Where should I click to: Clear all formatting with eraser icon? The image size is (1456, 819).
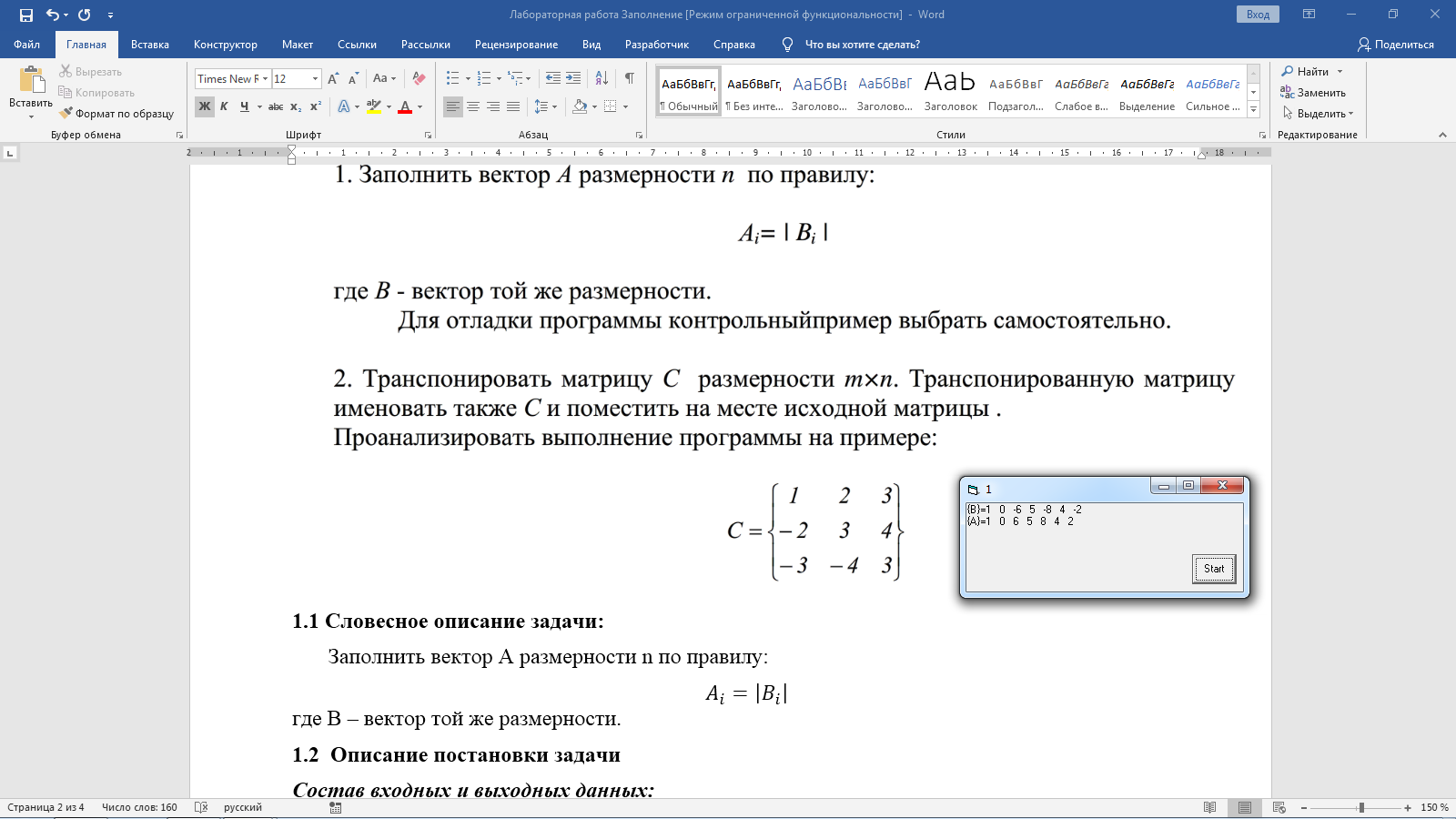[x=419, y=78]
